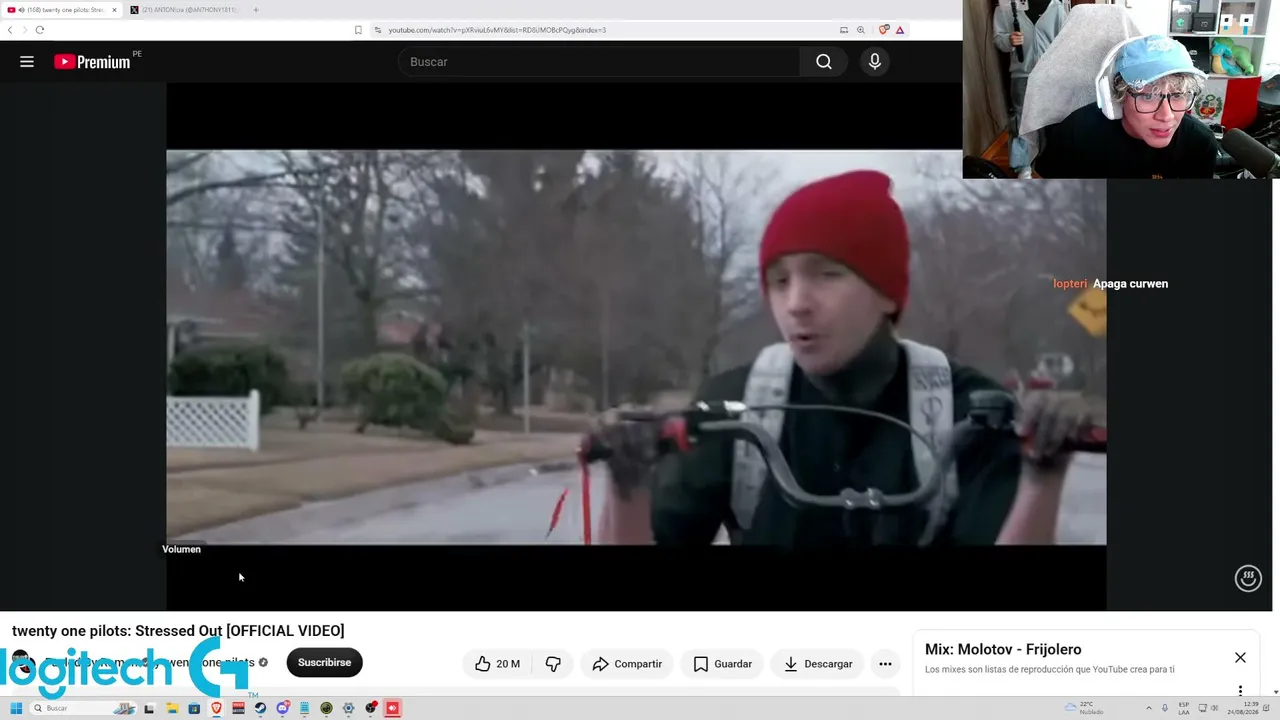Image resolution: width=1280 pixels, height=720 pixels.
Task: Open the red recording app taskbar icon
Action: pyautogui.click(x=393, y=708)
